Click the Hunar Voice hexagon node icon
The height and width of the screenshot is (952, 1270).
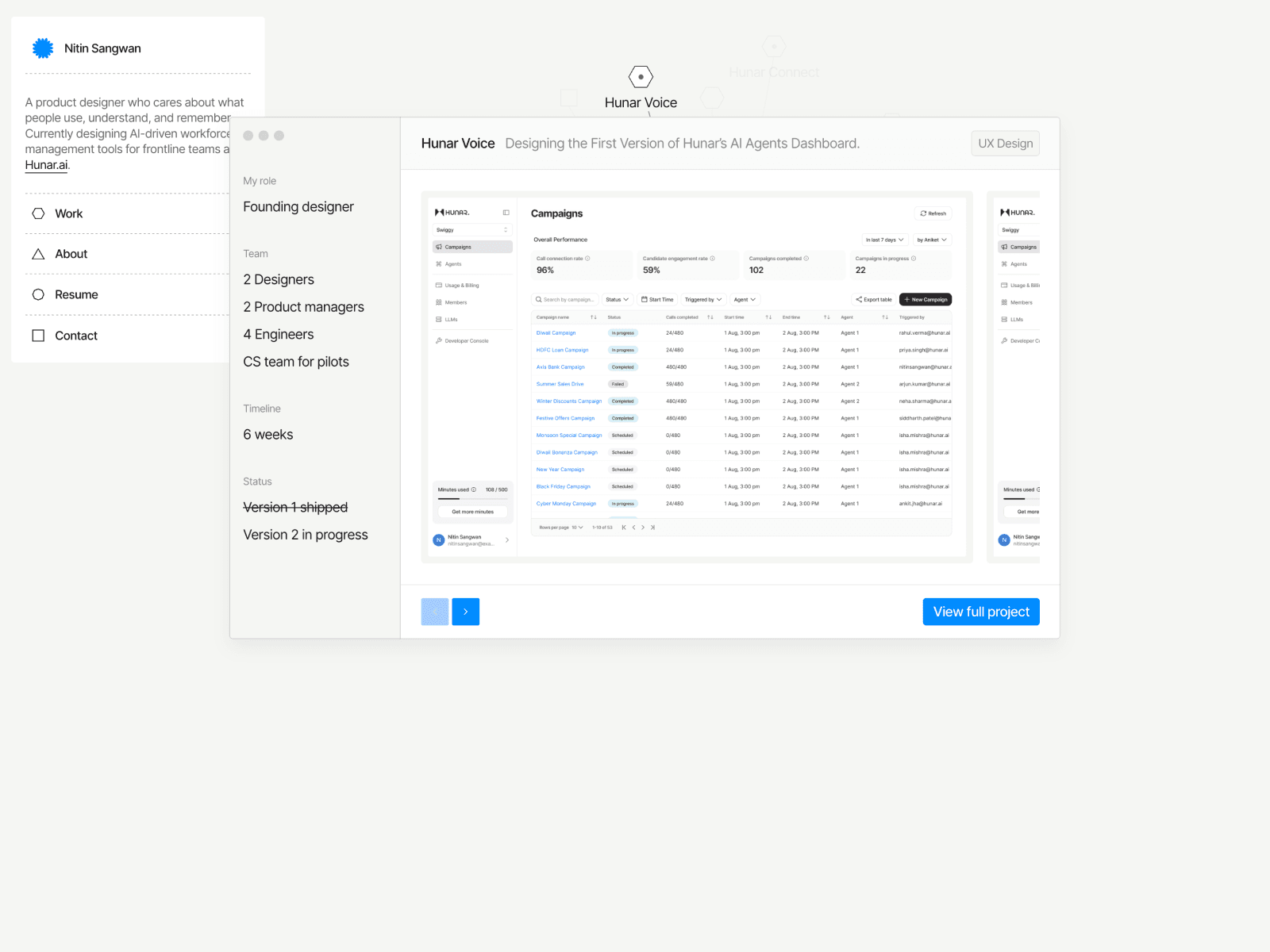click(641, 77)
